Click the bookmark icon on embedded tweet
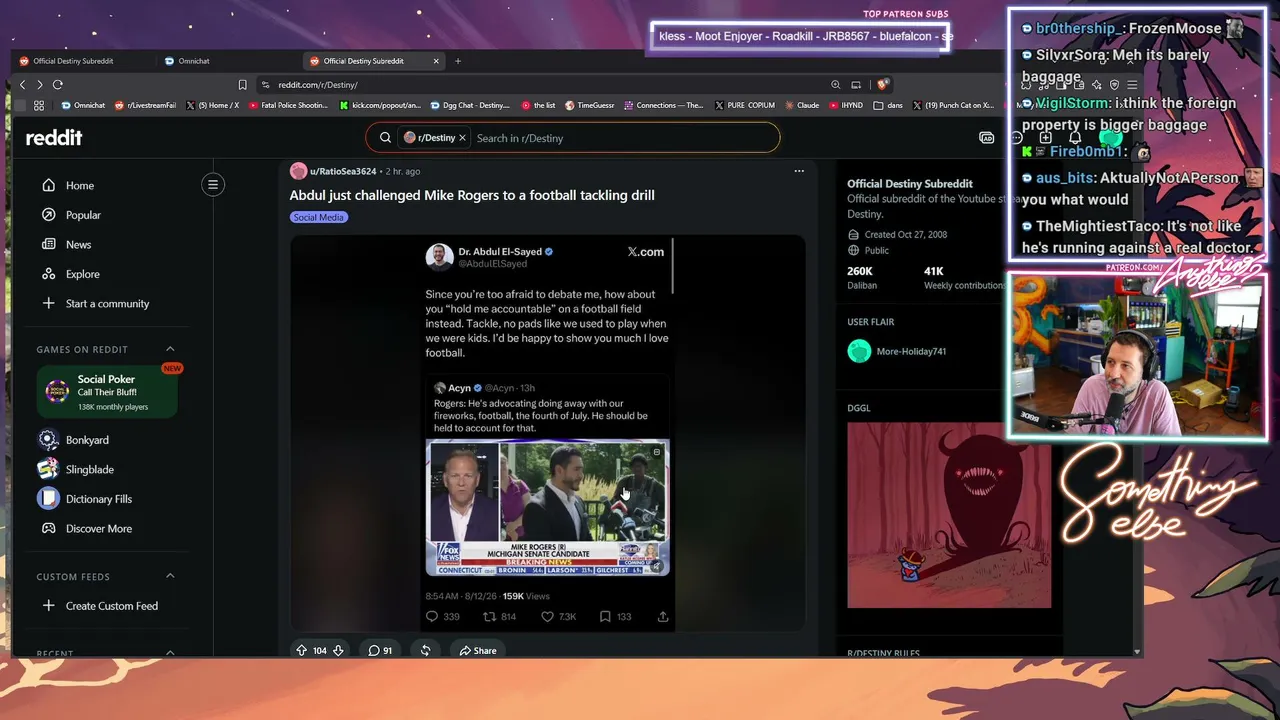The width and height of the screenshot is (1280, 720). coord(605,617)
